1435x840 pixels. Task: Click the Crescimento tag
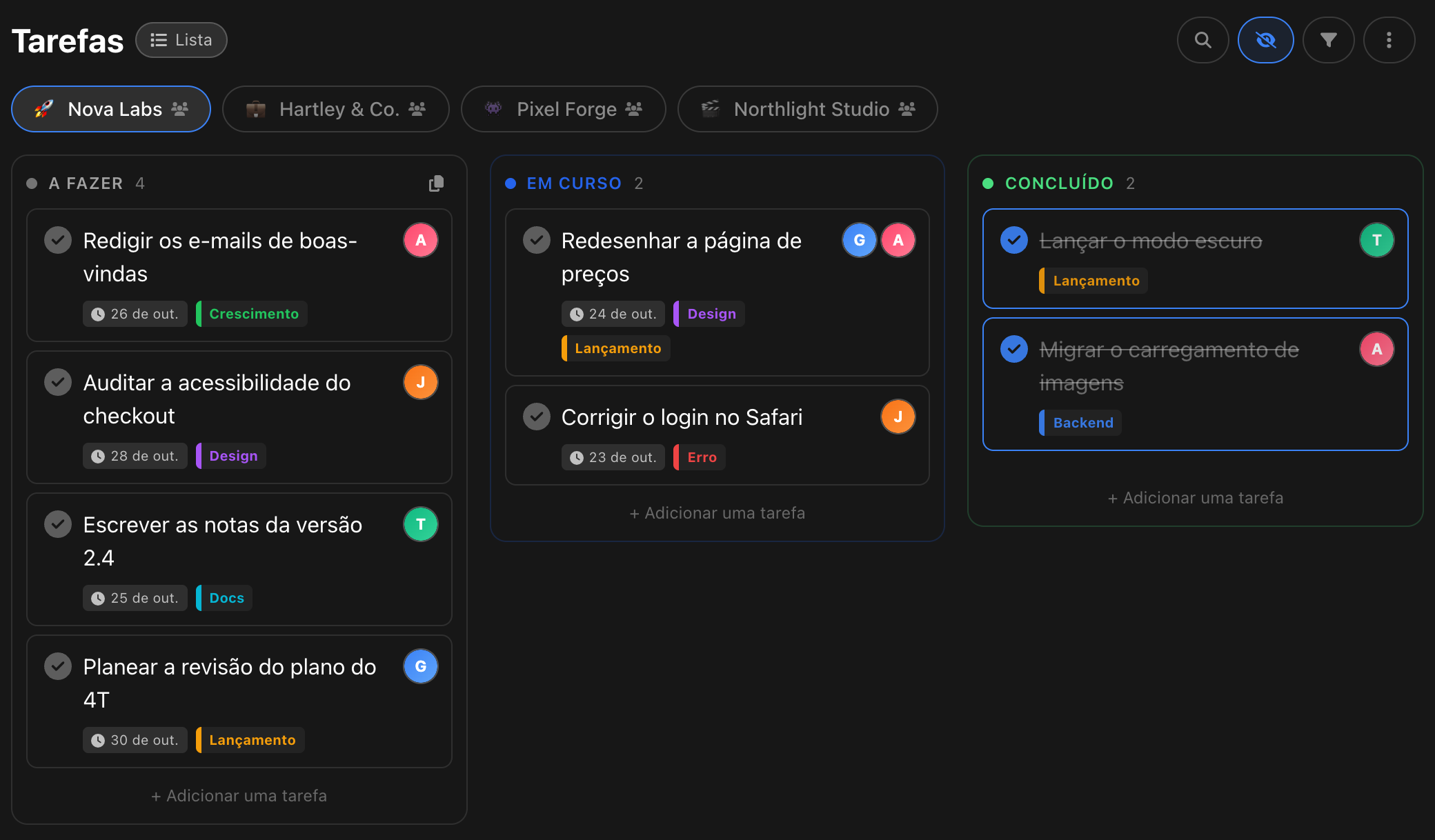coord(252,314)
